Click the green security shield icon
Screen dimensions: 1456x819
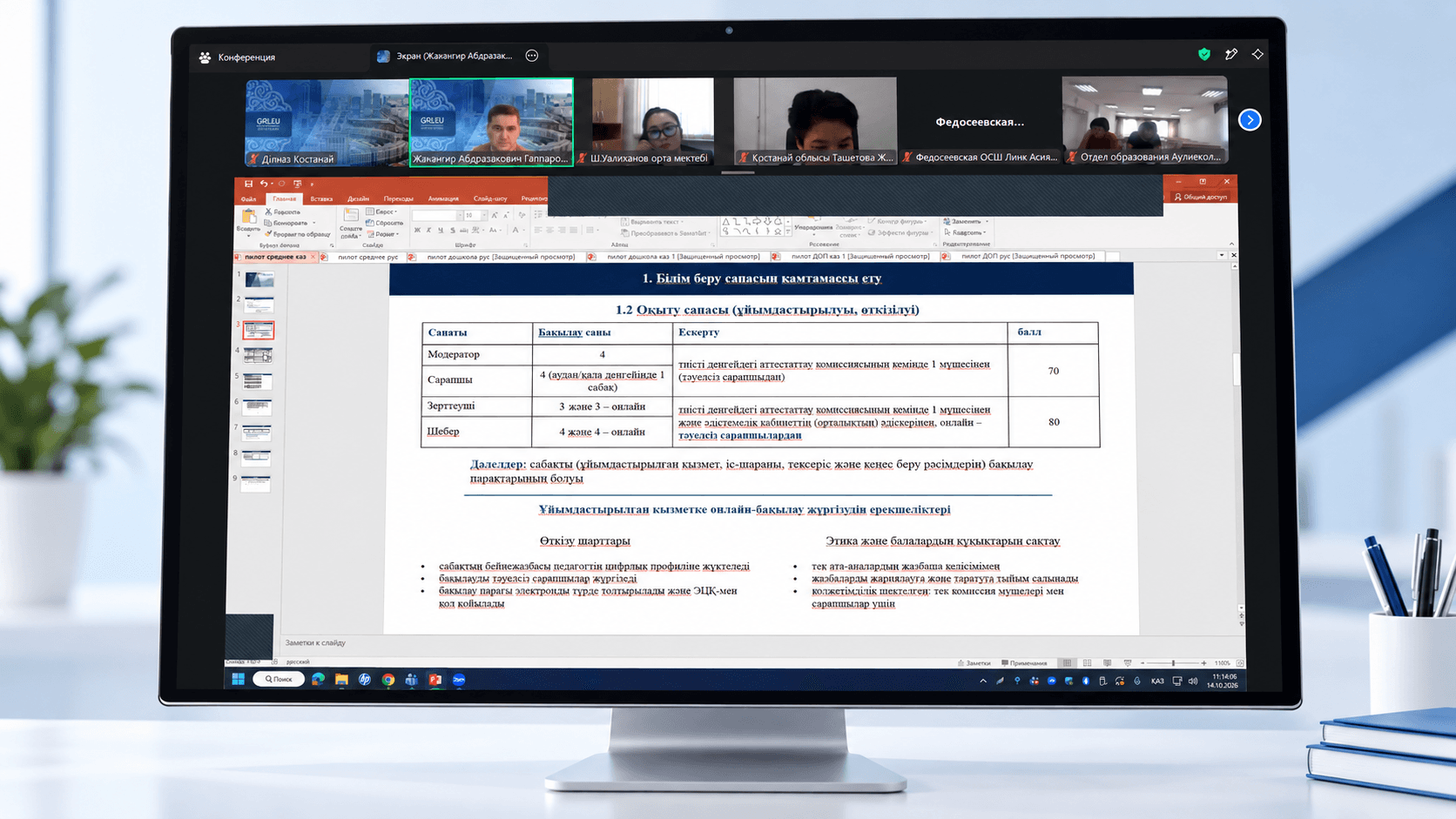click(x=1204, y=54)
